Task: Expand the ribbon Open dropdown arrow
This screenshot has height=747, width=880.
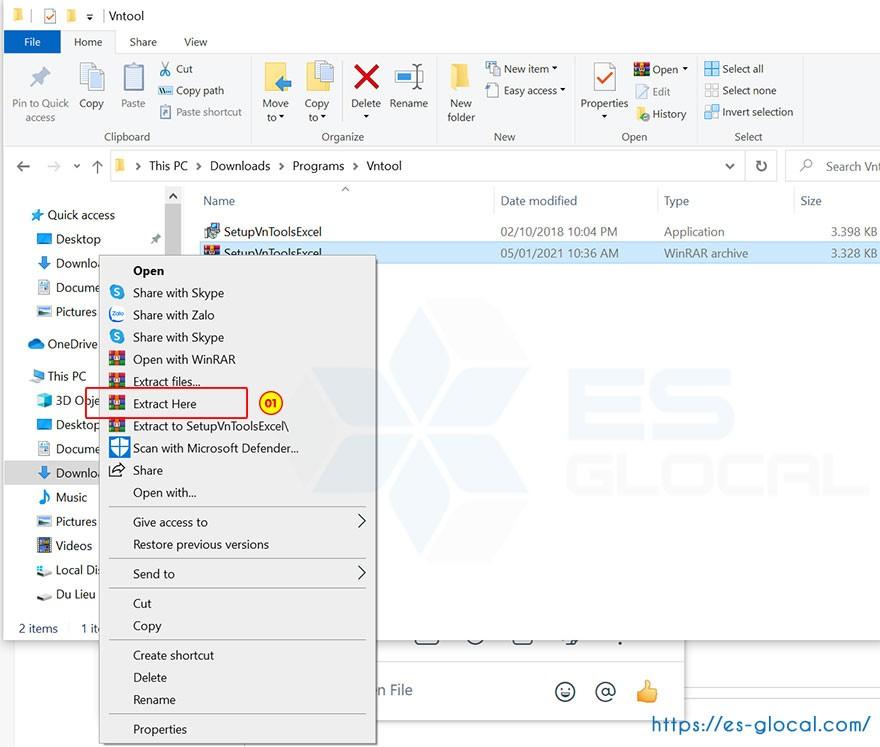Action: [x=685, y=69]
